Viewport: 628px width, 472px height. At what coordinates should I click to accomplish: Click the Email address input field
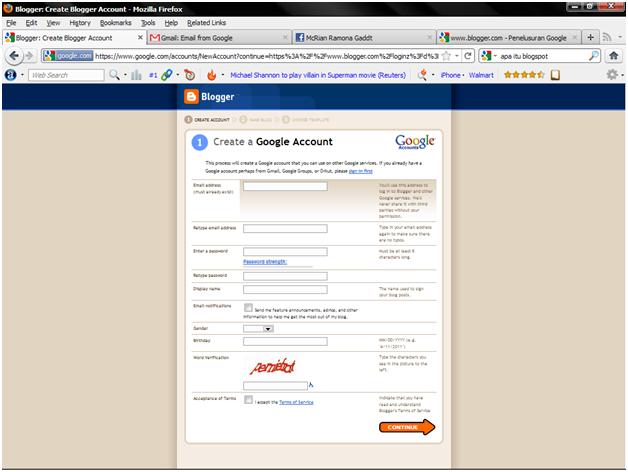[x=285, y=186]
